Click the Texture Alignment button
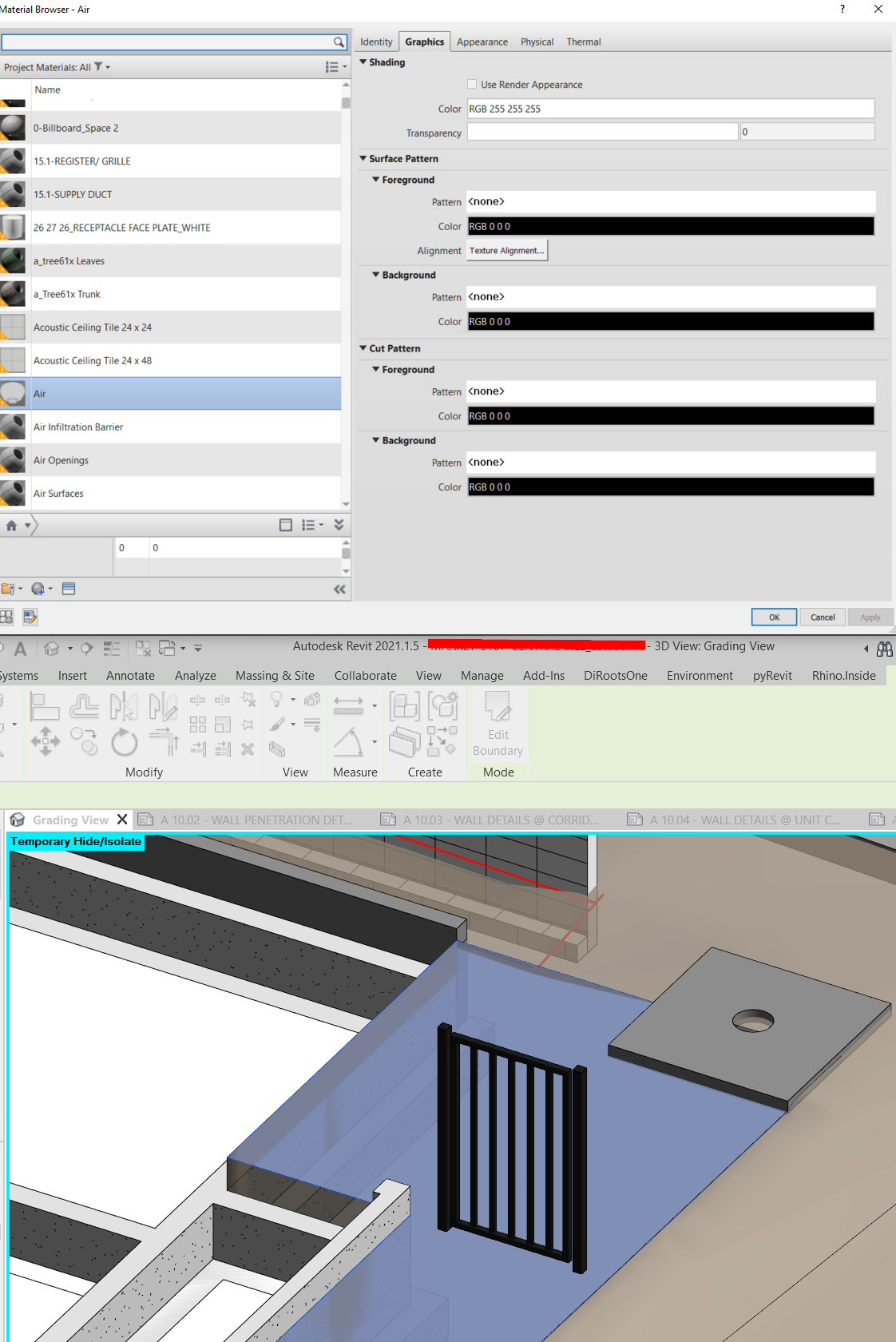Screen dimensions: 896x1342 coord(507,250)
